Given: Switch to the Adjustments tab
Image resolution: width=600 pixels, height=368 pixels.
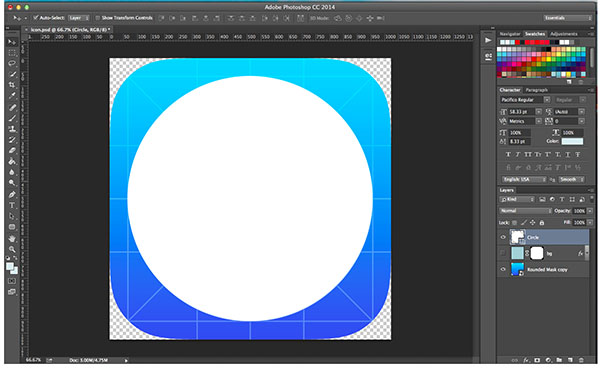Looking at the screenshot, I should pyautogui.click(x=564, y=34).
